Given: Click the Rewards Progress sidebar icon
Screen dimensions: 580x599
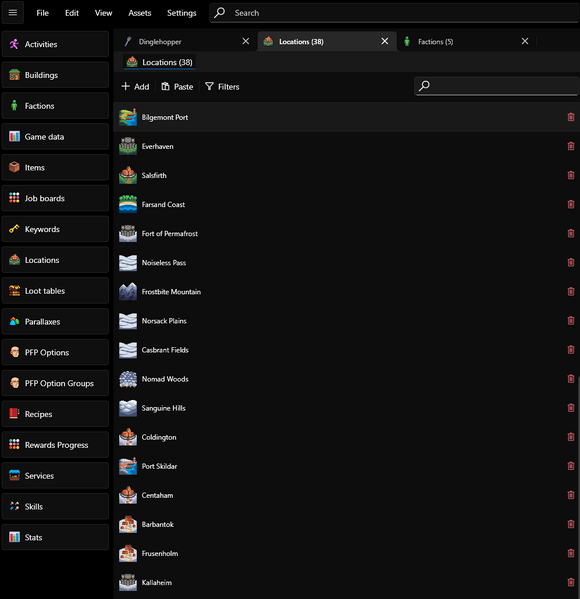Looking at the screenshot, I should [15, 444].
